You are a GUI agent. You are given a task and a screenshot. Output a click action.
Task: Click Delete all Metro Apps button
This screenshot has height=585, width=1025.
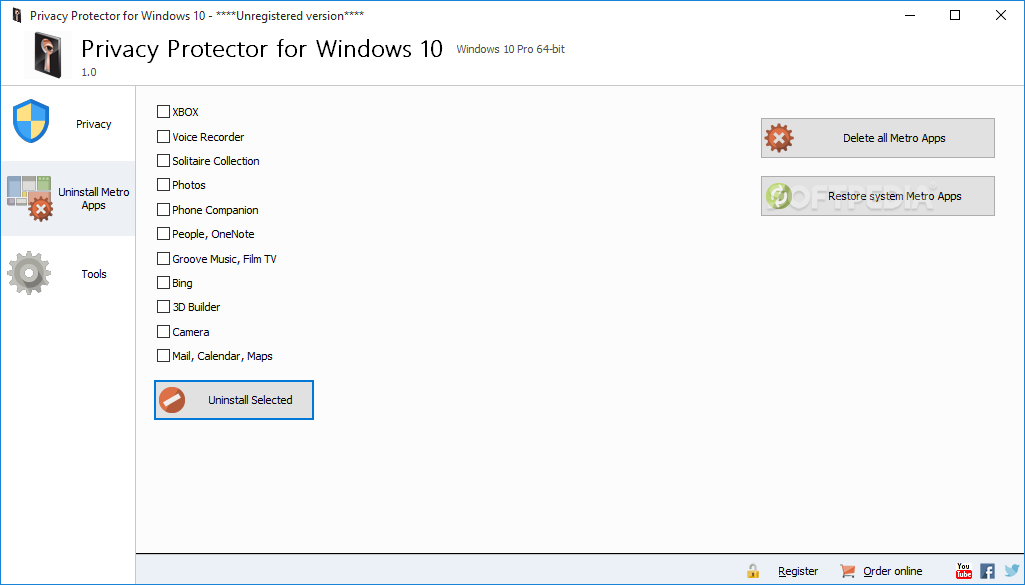coord(877,138)
